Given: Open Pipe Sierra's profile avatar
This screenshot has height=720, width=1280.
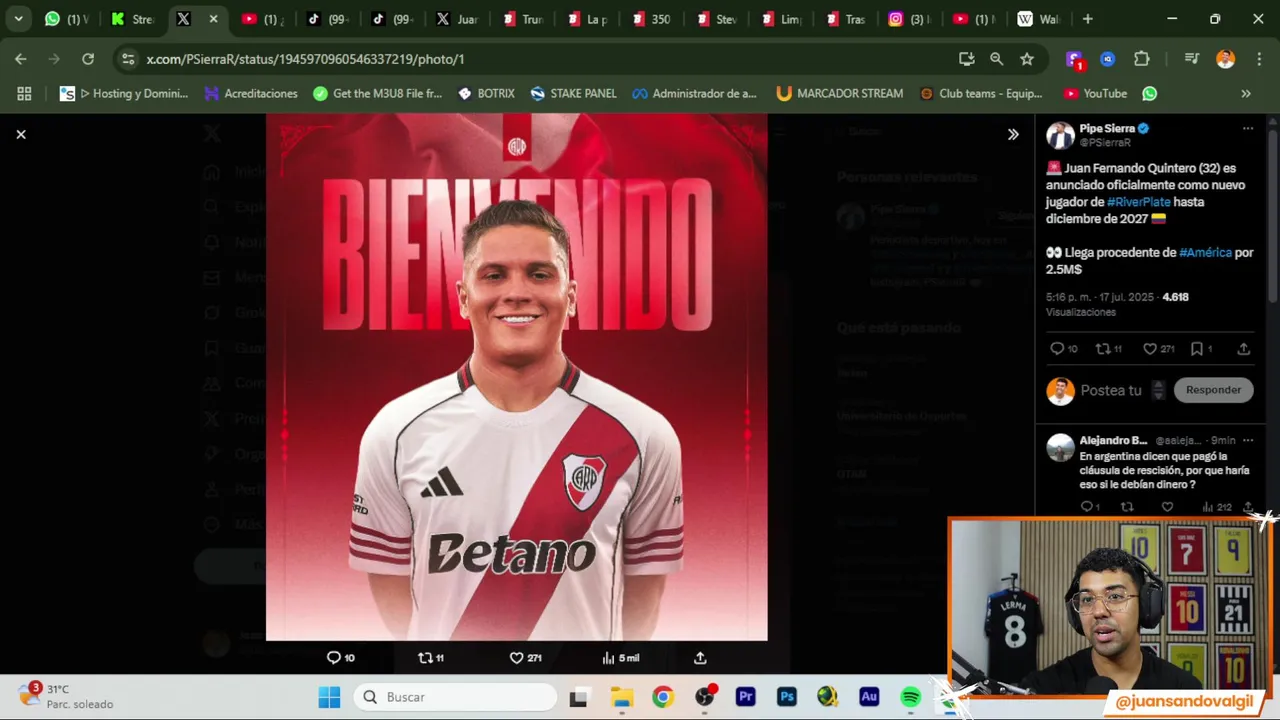Looking at the screenshot, I should 1060,135.
